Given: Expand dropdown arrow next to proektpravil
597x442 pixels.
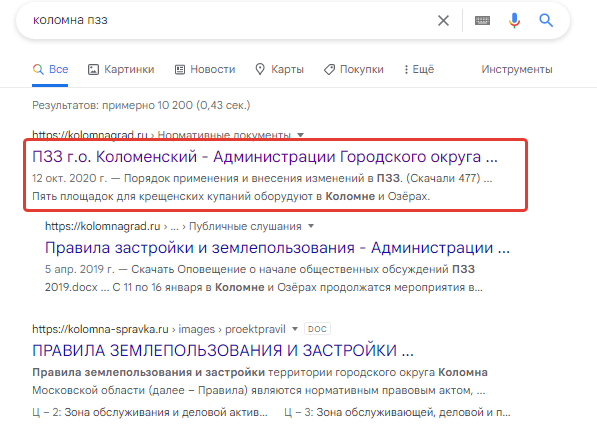Looking at the screenshot, I should pyautogui.click(x=295, y=329).
